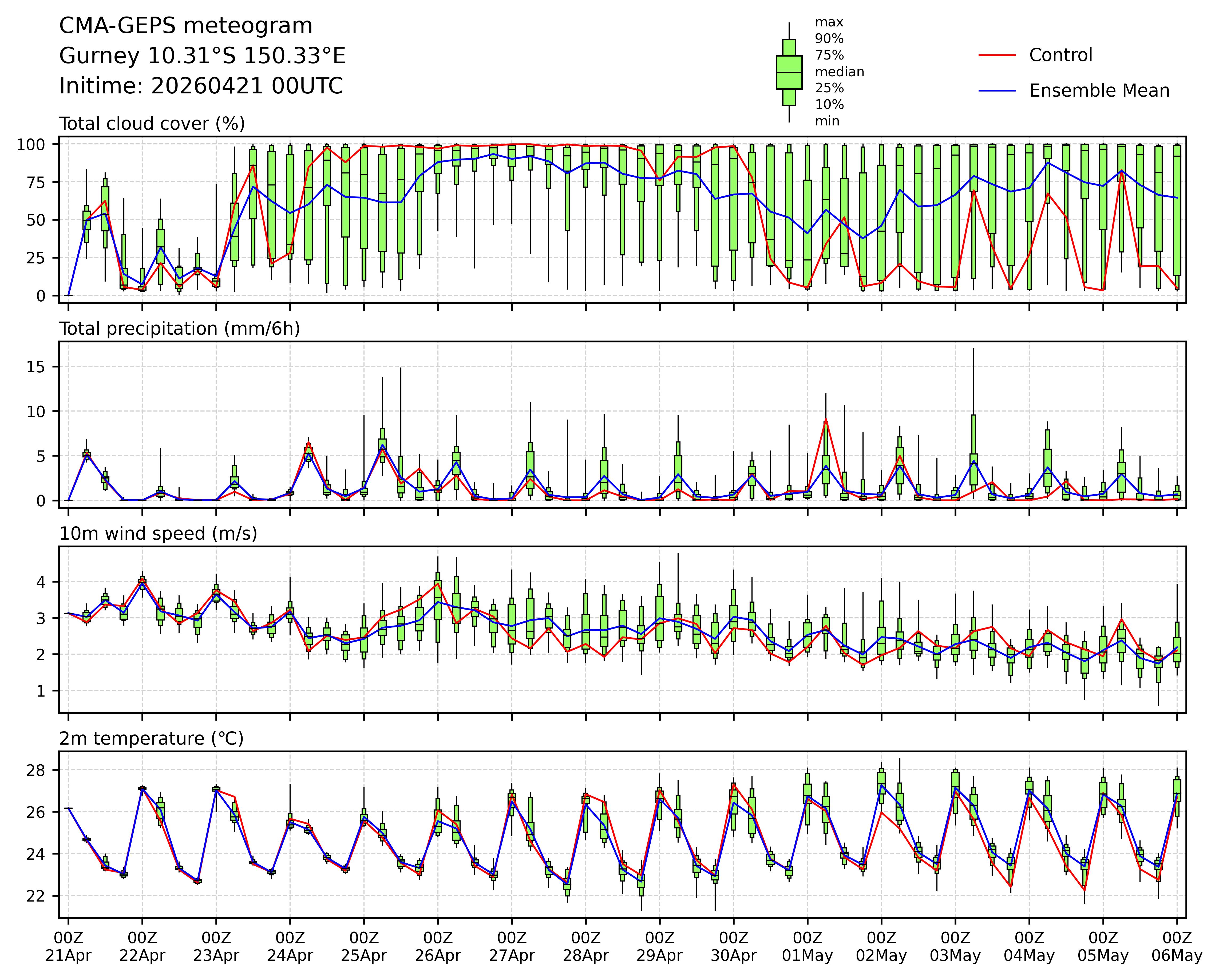Click the 10m wind speed panel title
The width and height of the screenshot is (1219, 980).
tap(158, 533)
